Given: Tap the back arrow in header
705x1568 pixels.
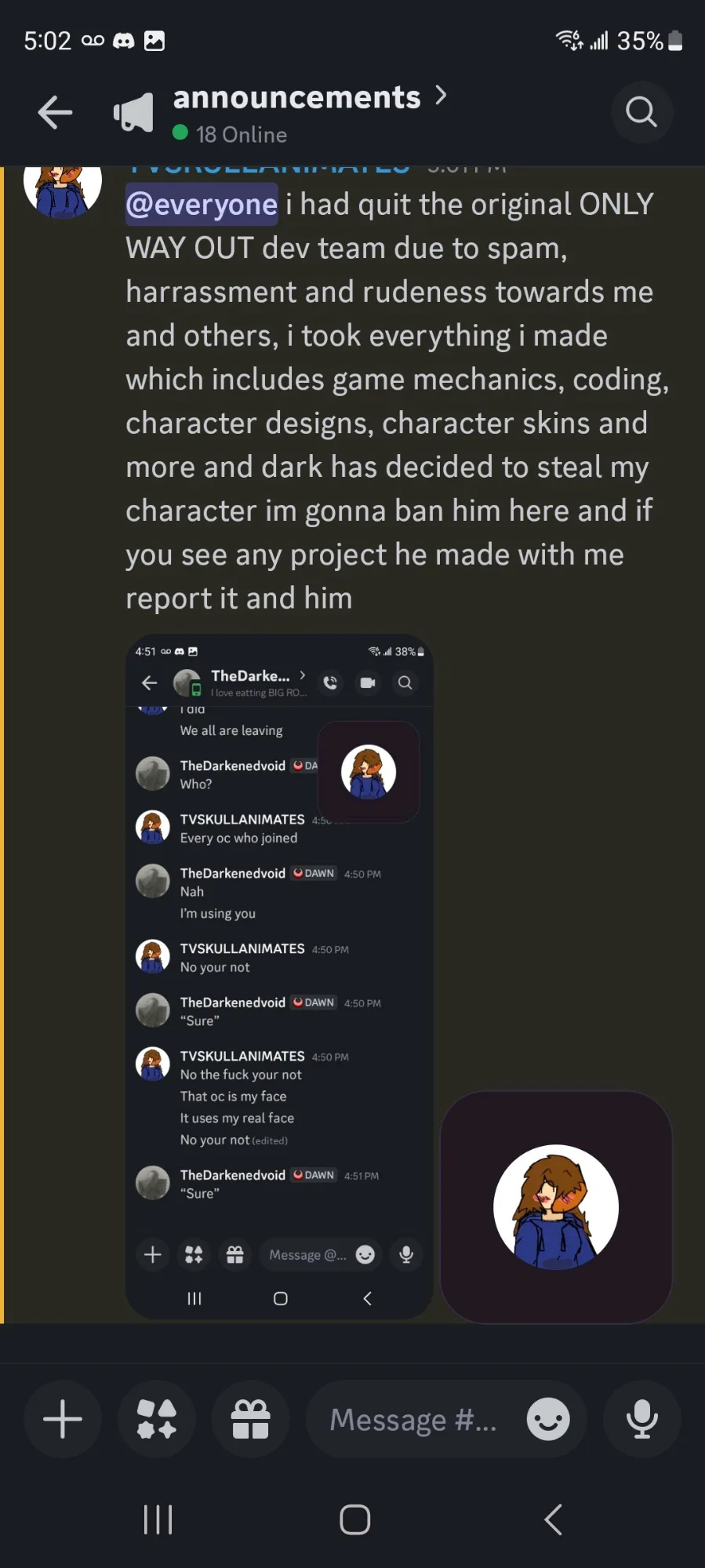Looking at the screenshot, I should (55, 112).
